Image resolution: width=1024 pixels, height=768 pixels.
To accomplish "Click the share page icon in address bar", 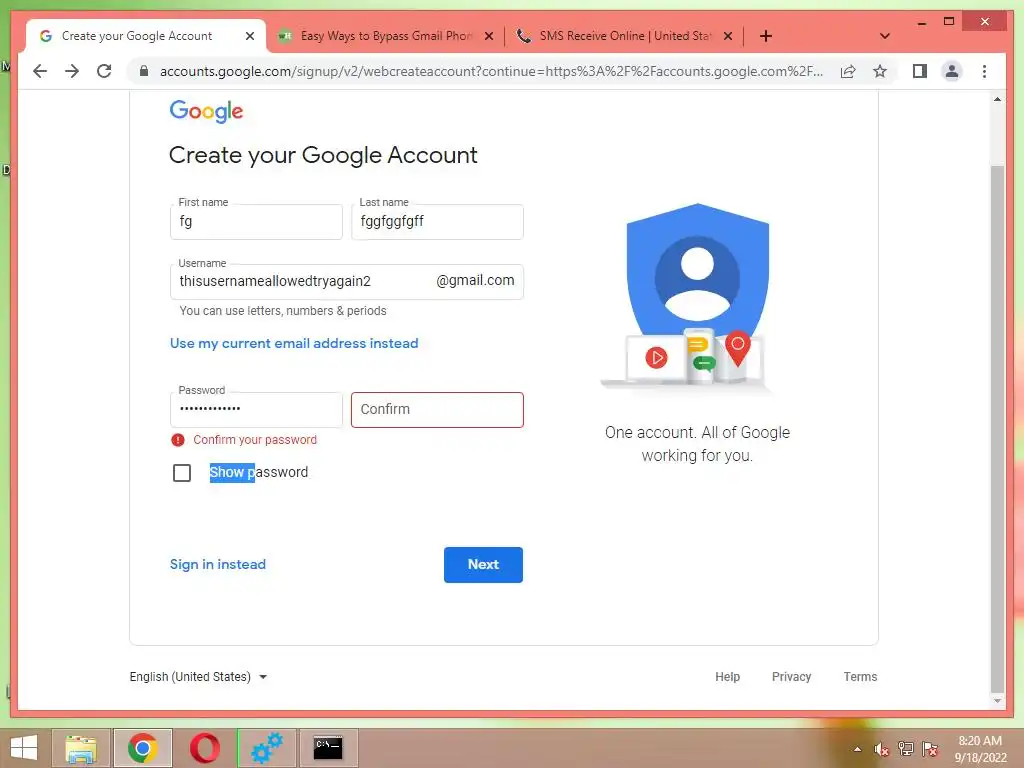I will (x=848, y=71).
